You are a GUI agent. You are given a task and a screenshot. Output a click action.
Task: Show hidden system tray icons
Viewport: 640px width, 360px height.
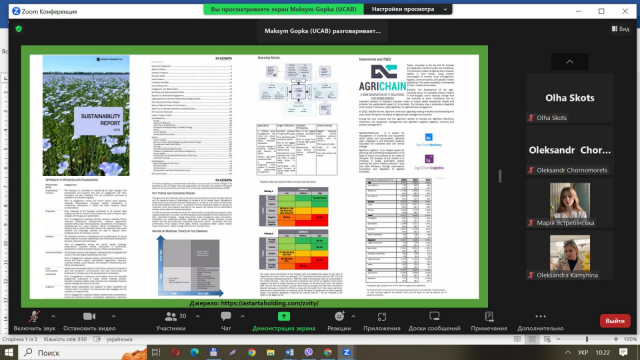tap(568, 352)
